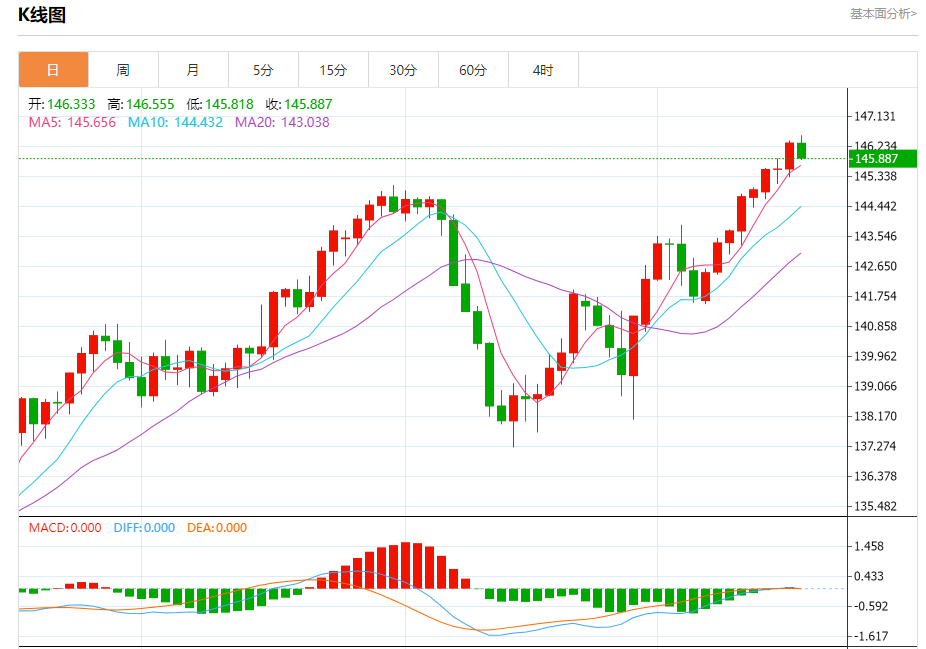Open the 60分 interval tab
The image size is (926, 649).
473,70
